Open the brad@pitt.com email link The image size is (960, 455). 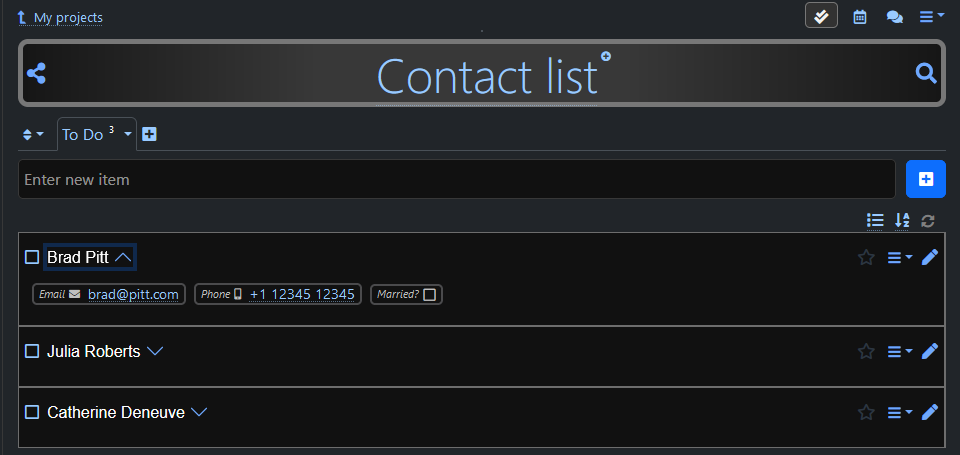coord(133,294)
